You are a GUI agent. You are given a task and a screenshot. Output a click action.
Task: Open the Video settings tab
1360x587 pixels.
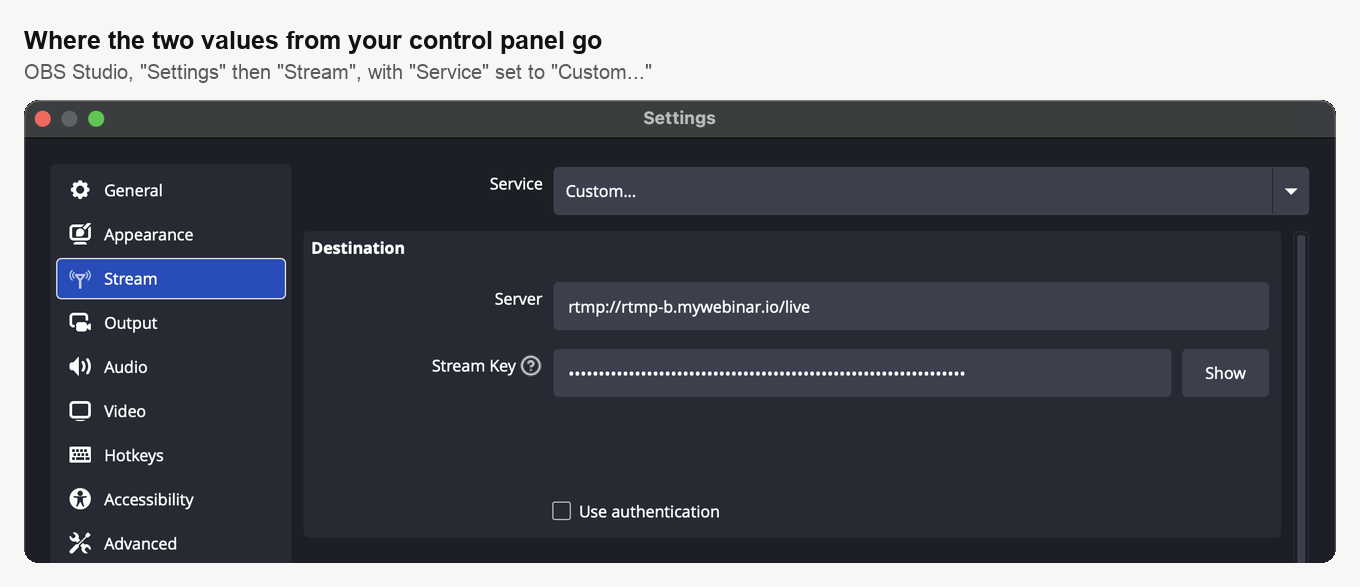point(171,411)
